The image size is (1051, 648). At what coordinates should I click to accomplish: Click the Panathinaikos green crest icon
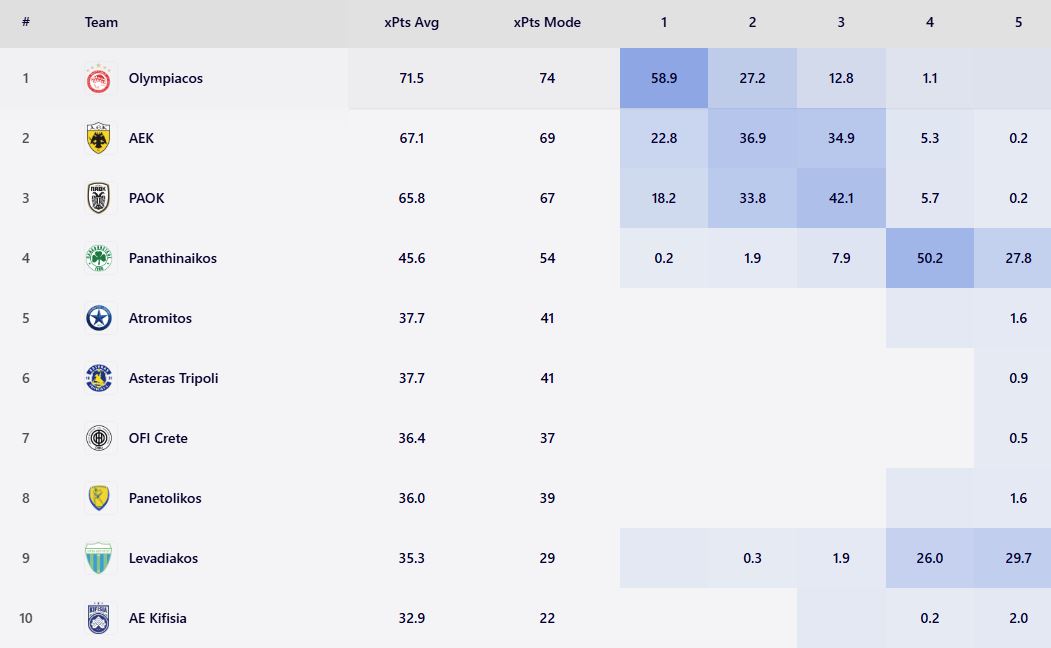[x=98, y=258]
